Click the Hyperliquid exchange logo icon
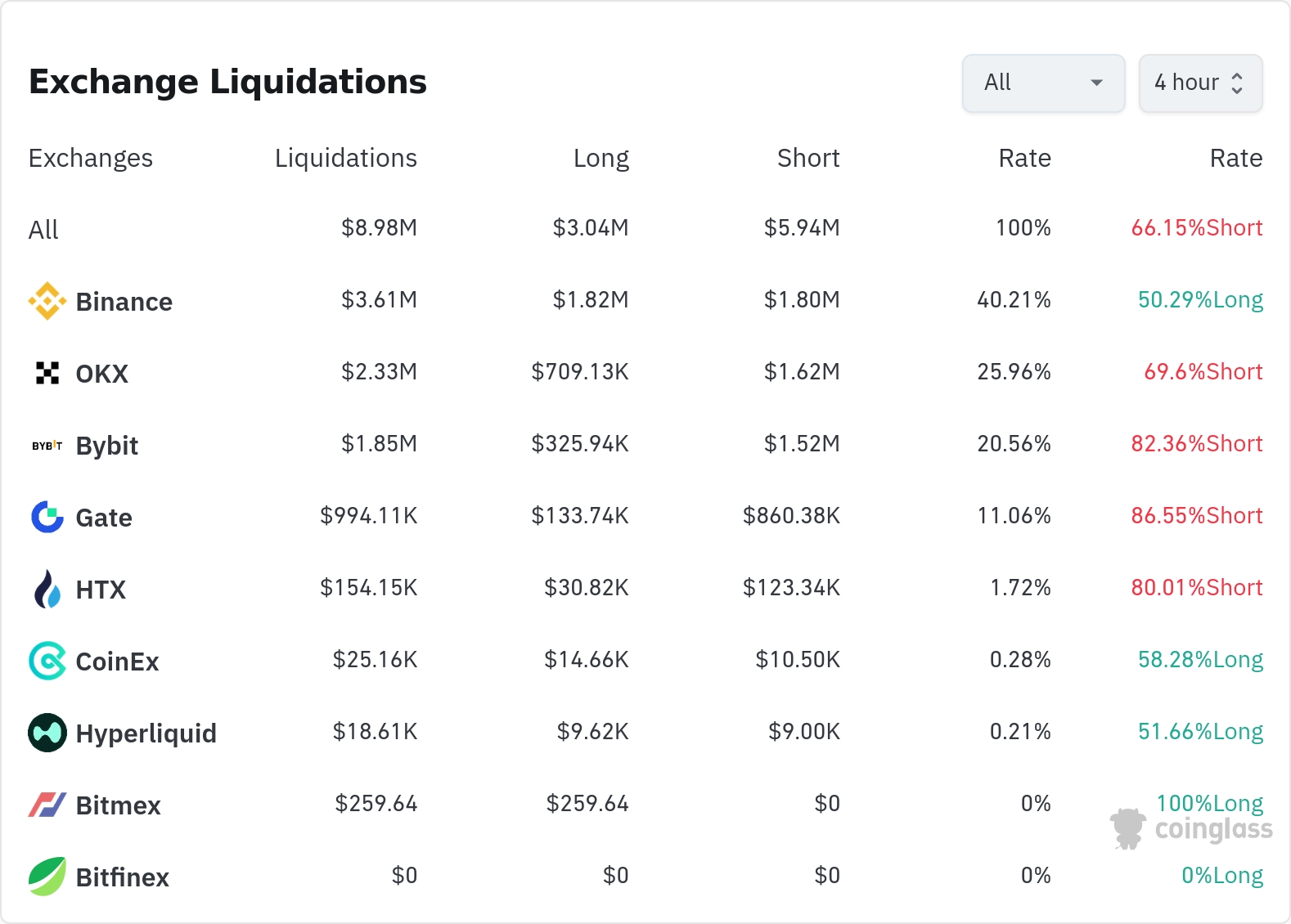This screenshot has width=1291, height=924. click(x=47, y=733)
